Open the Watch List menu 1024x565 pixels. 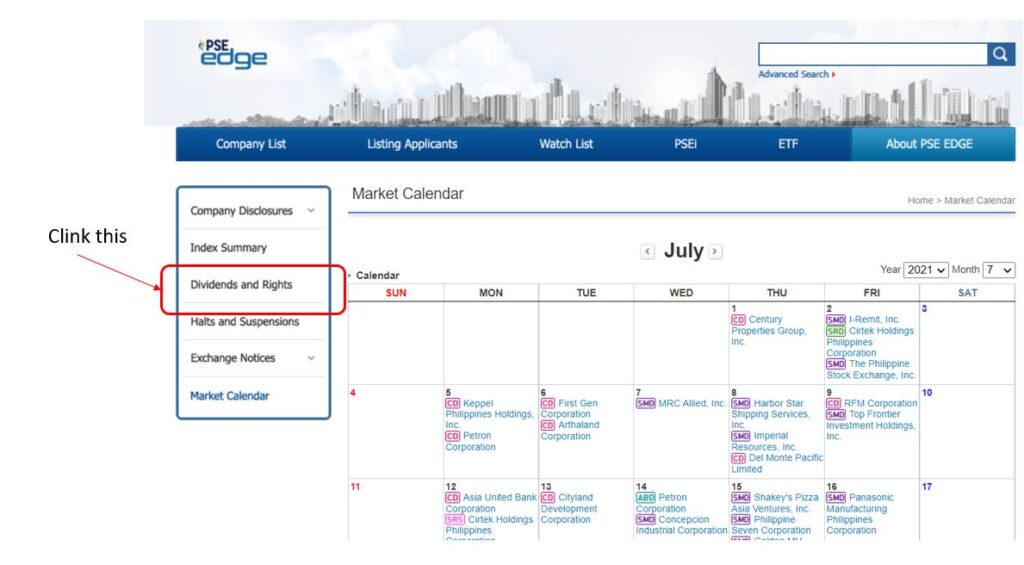coord(566,144)
